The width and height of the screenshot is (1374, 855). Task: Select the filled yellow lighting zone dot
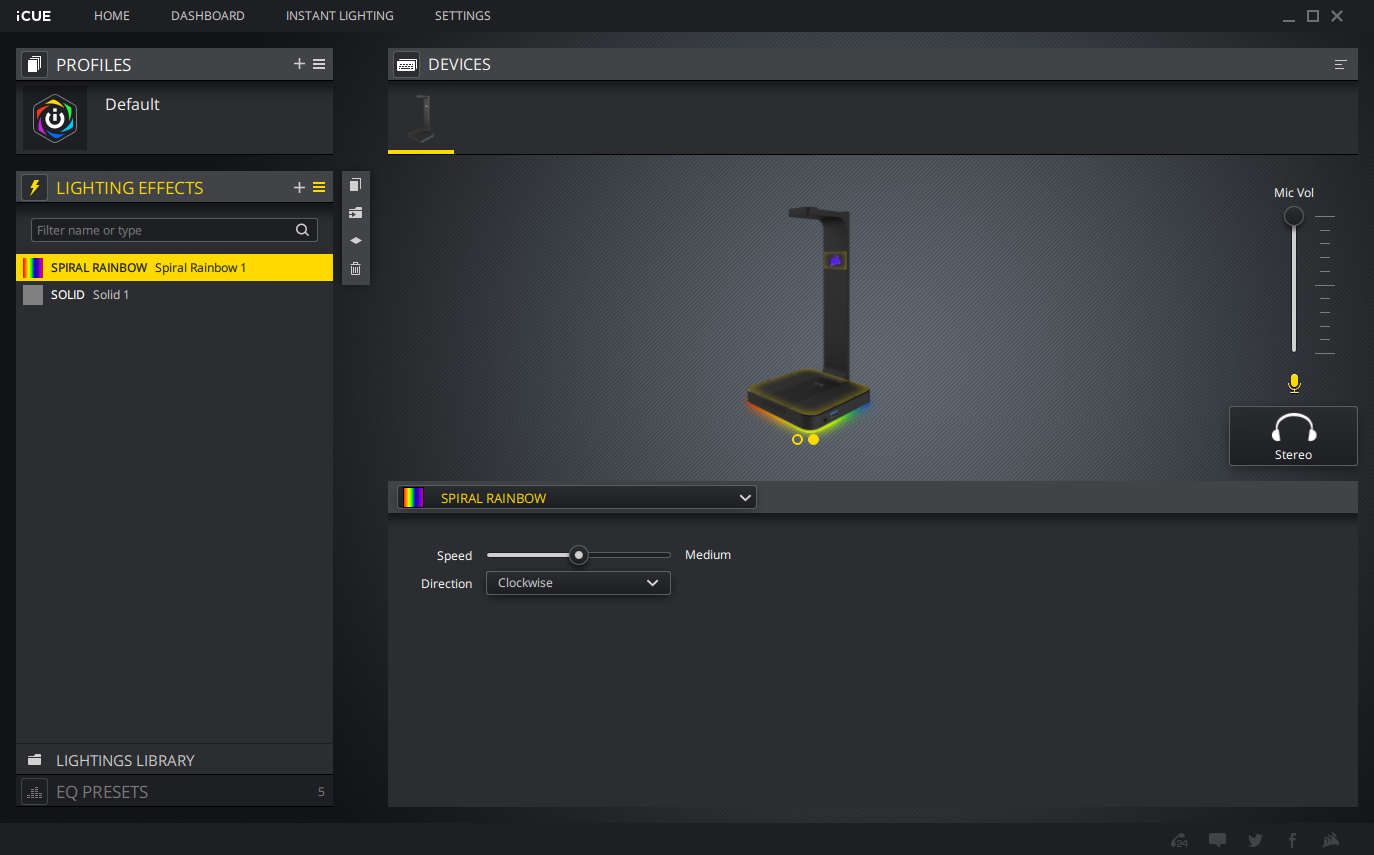pyautogui.click(x=813, y=439)
